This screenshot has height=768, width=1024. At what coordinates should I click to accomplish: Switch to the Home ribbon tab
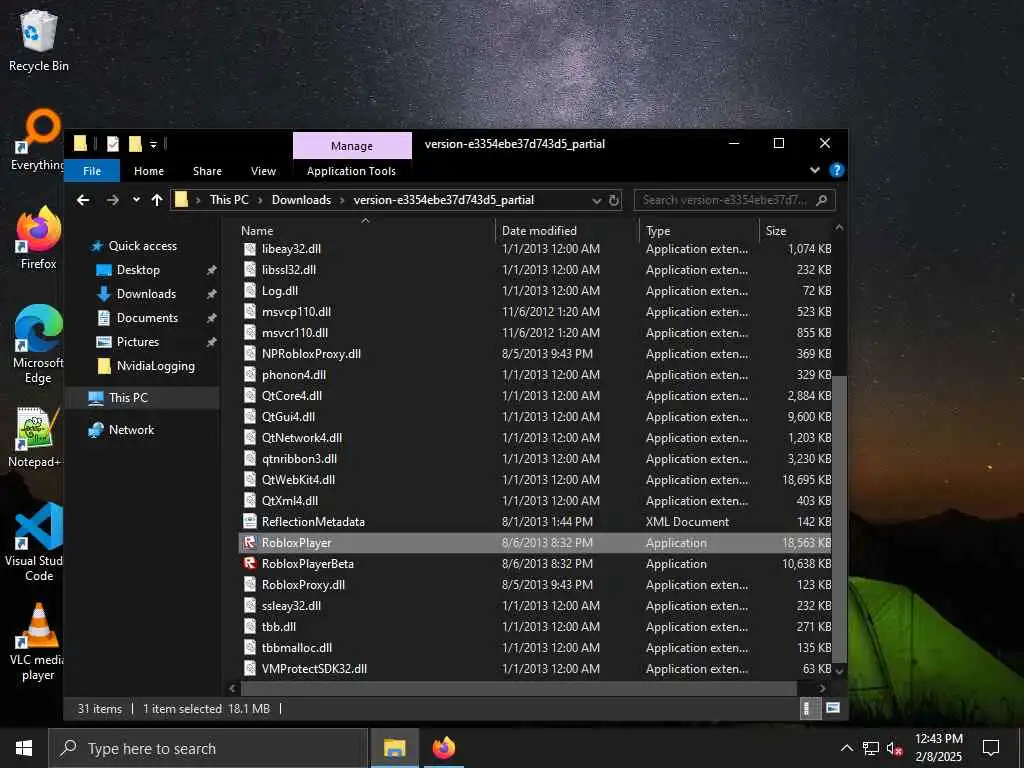(x=149, y=170)
